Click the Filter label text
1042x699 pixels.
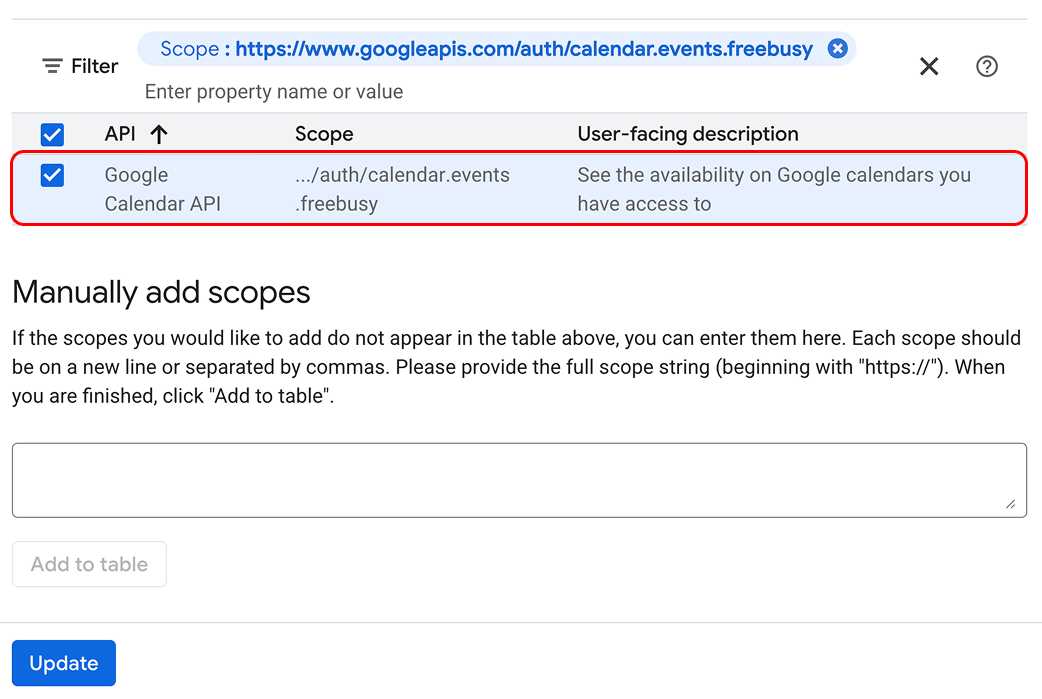tap(95, 66)
